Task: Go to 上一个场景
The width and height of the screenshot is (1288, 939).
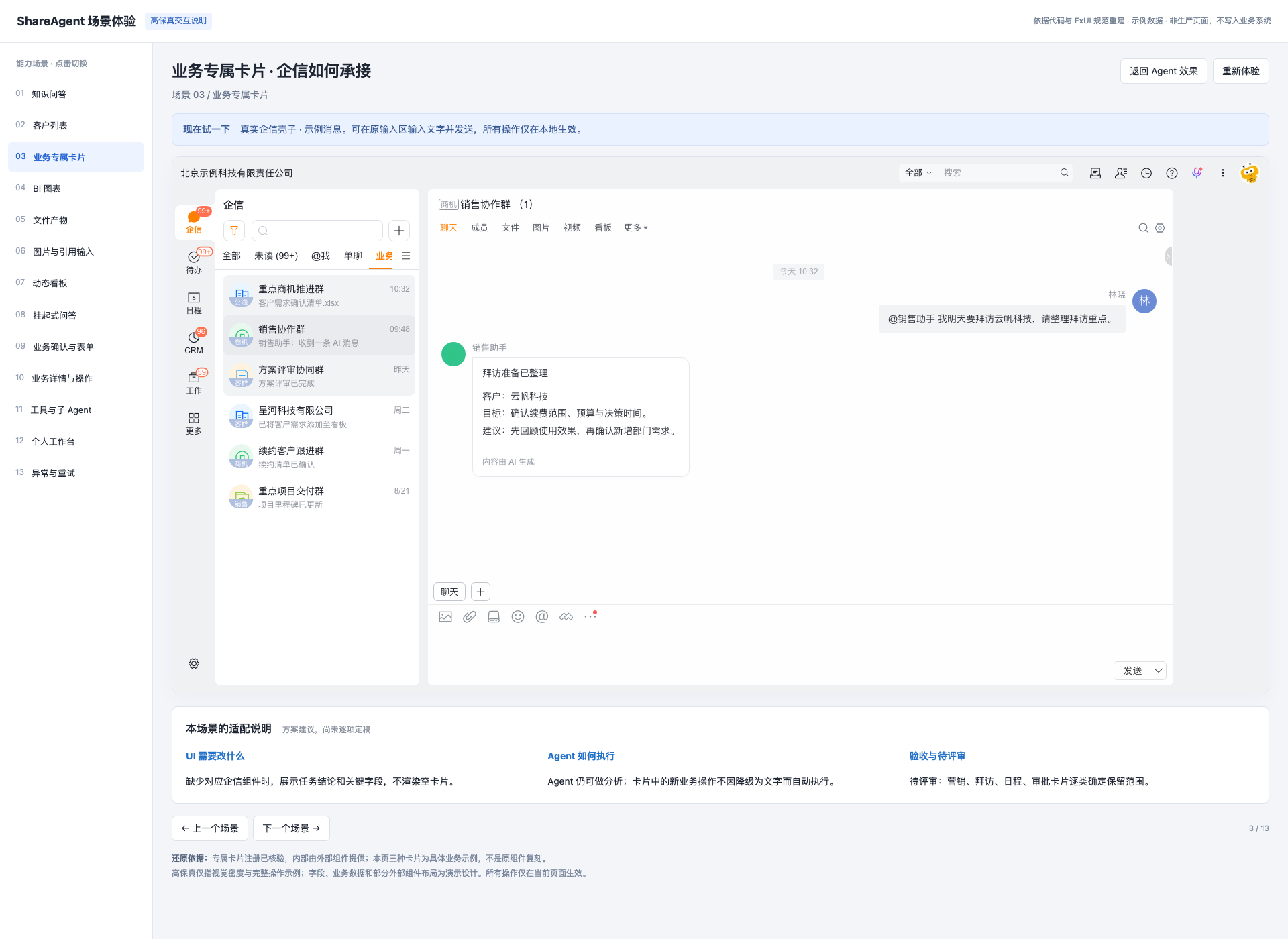Action: 210,828
